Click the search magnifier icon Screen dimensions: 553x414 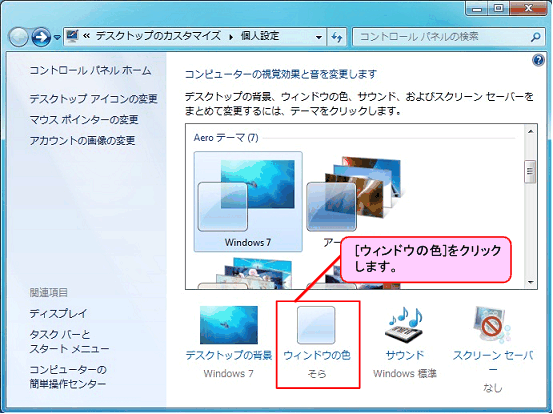[x=535, y=37]
